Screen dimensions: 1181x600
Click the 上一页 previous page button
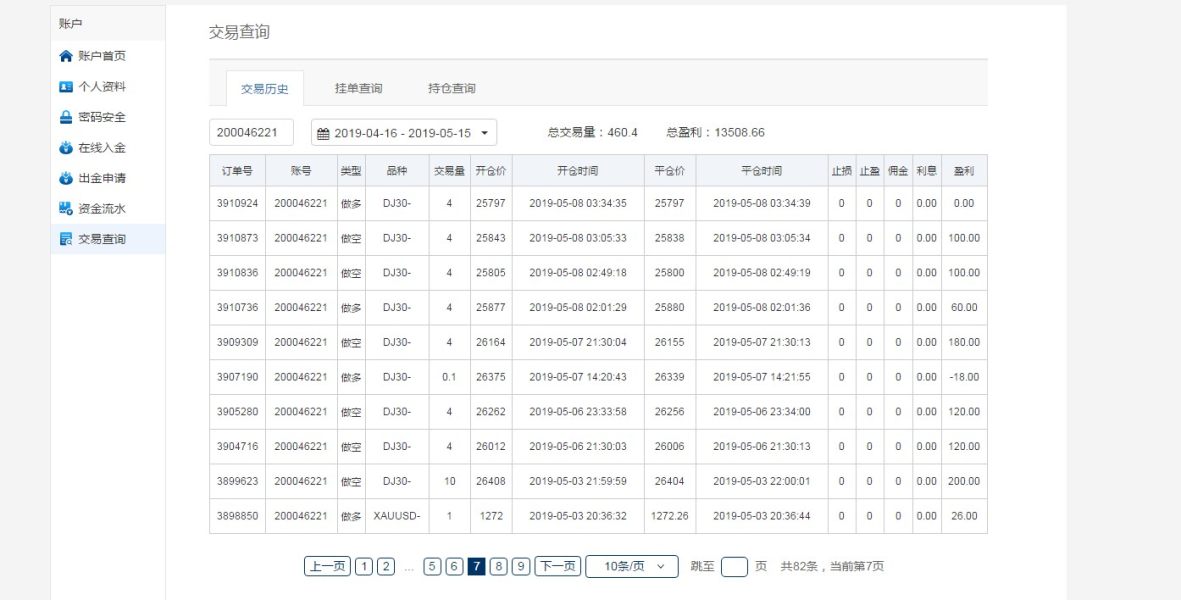[328, 567]
